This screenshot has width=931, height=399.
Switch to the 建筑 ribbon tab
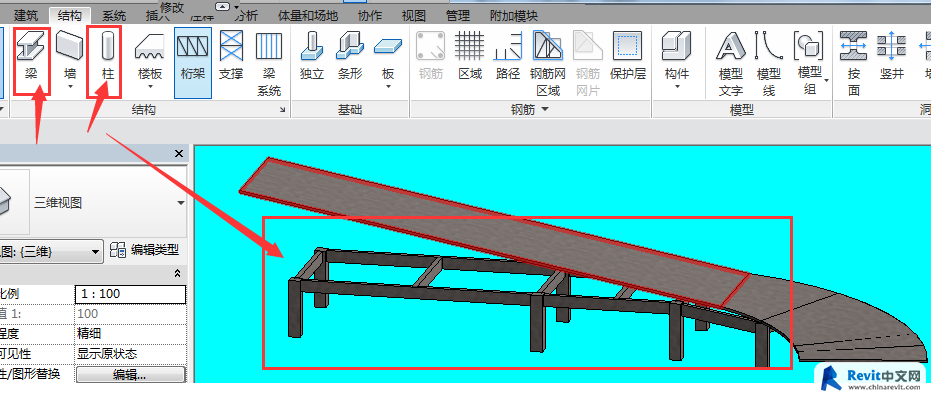pos(26,15)
